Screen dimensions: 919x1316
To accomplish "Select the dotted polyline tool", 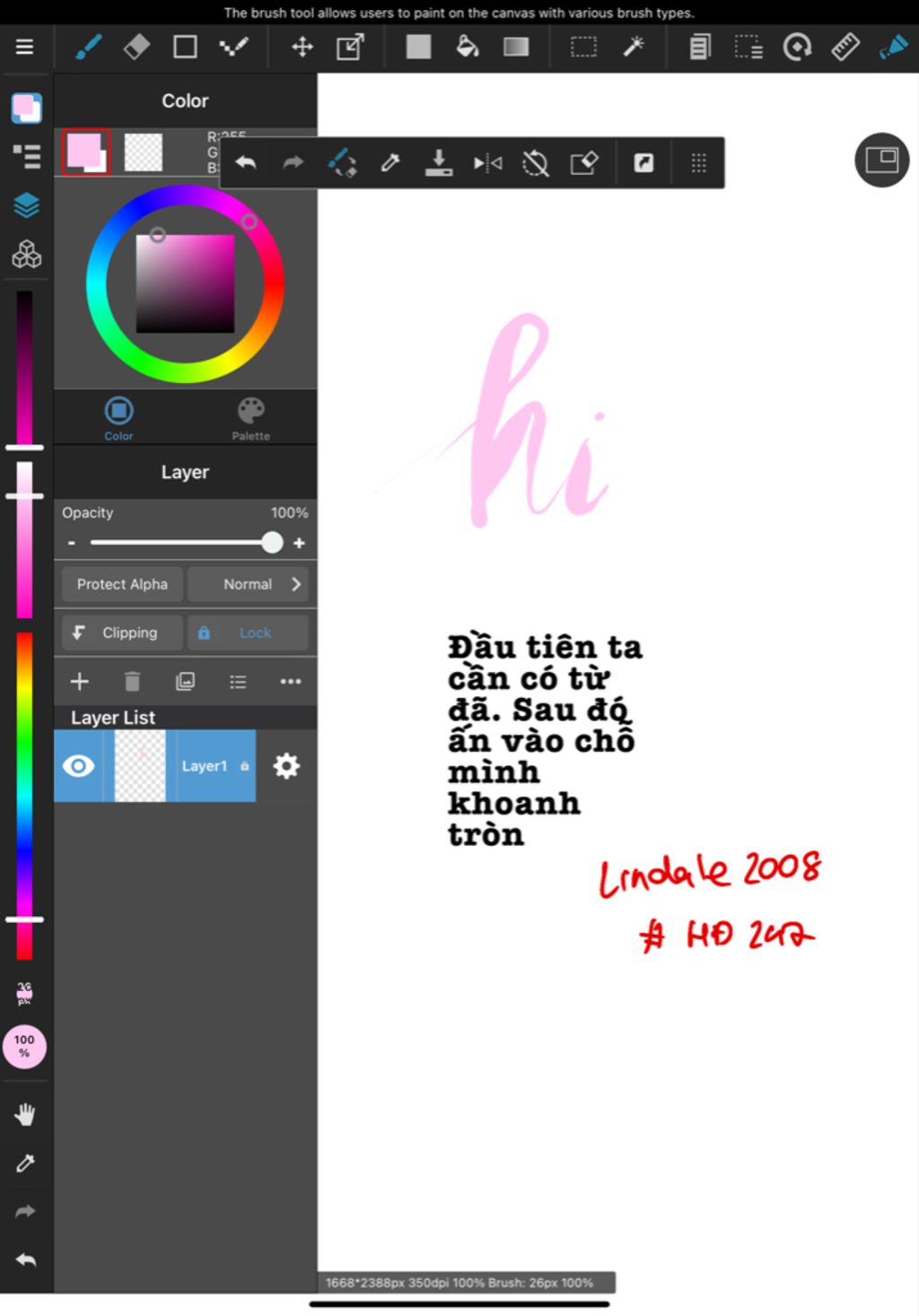I will (x=233, y=47).
